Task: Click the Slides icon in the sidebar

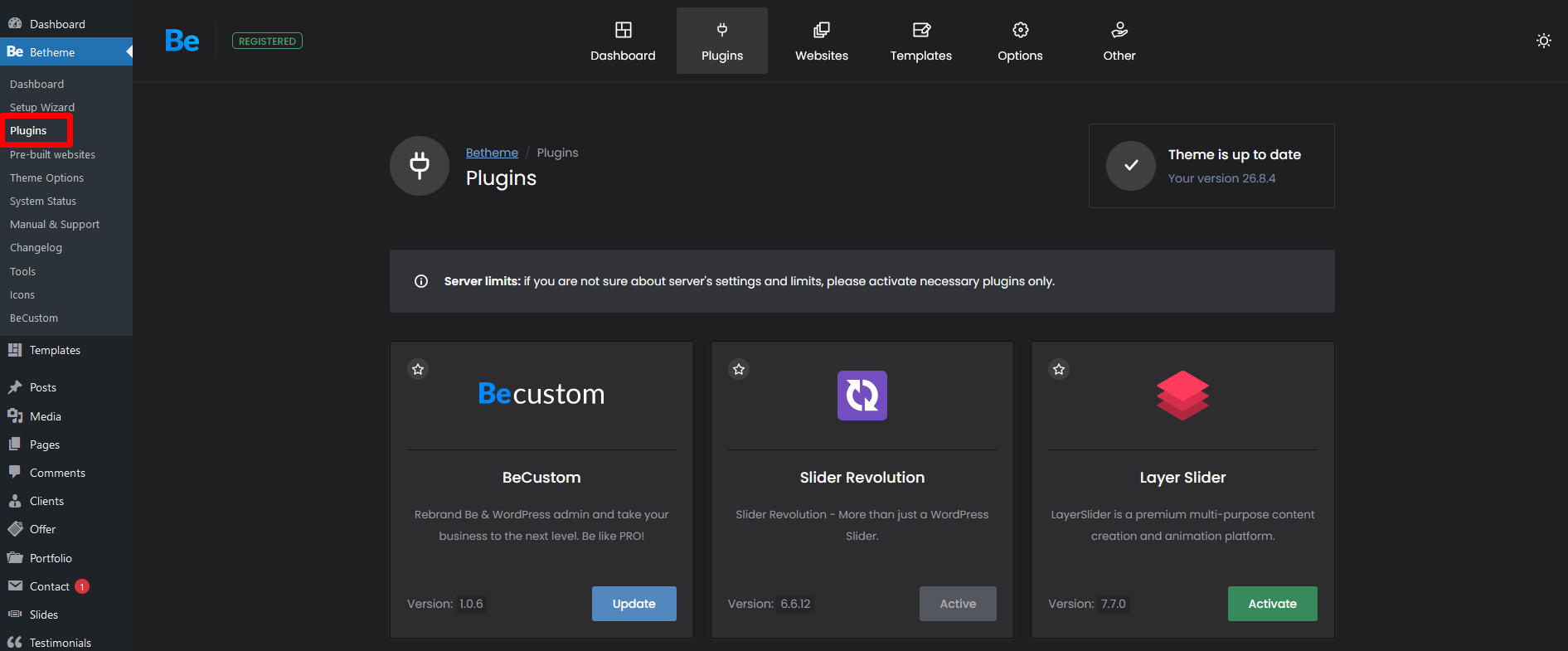Action: pyautogui.click(x=15, y=614)
